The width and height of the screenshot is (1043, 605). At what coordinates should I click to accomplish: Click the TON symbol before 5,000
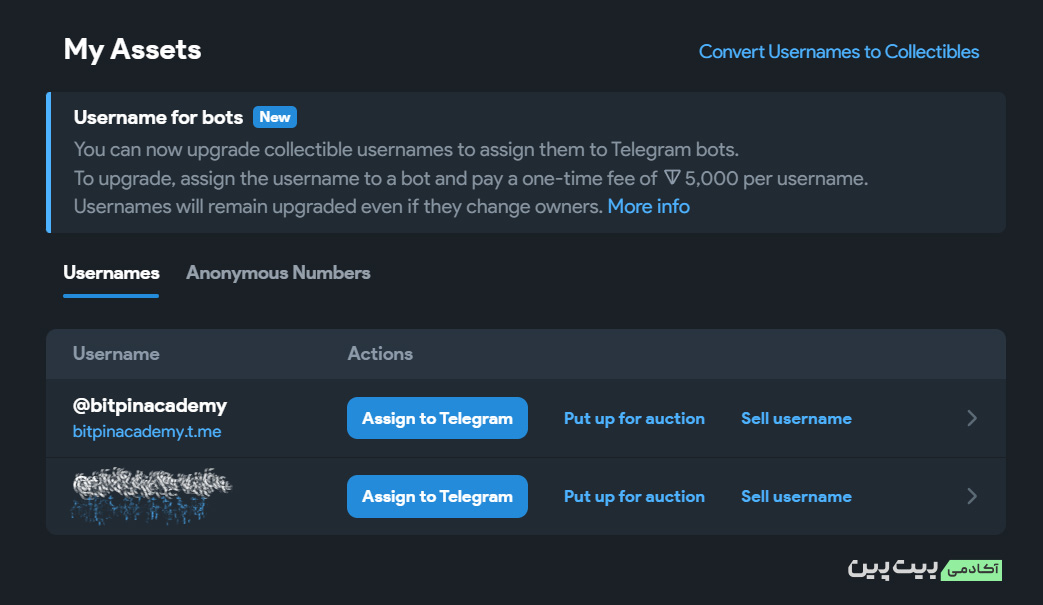click(x=672, y=178)
